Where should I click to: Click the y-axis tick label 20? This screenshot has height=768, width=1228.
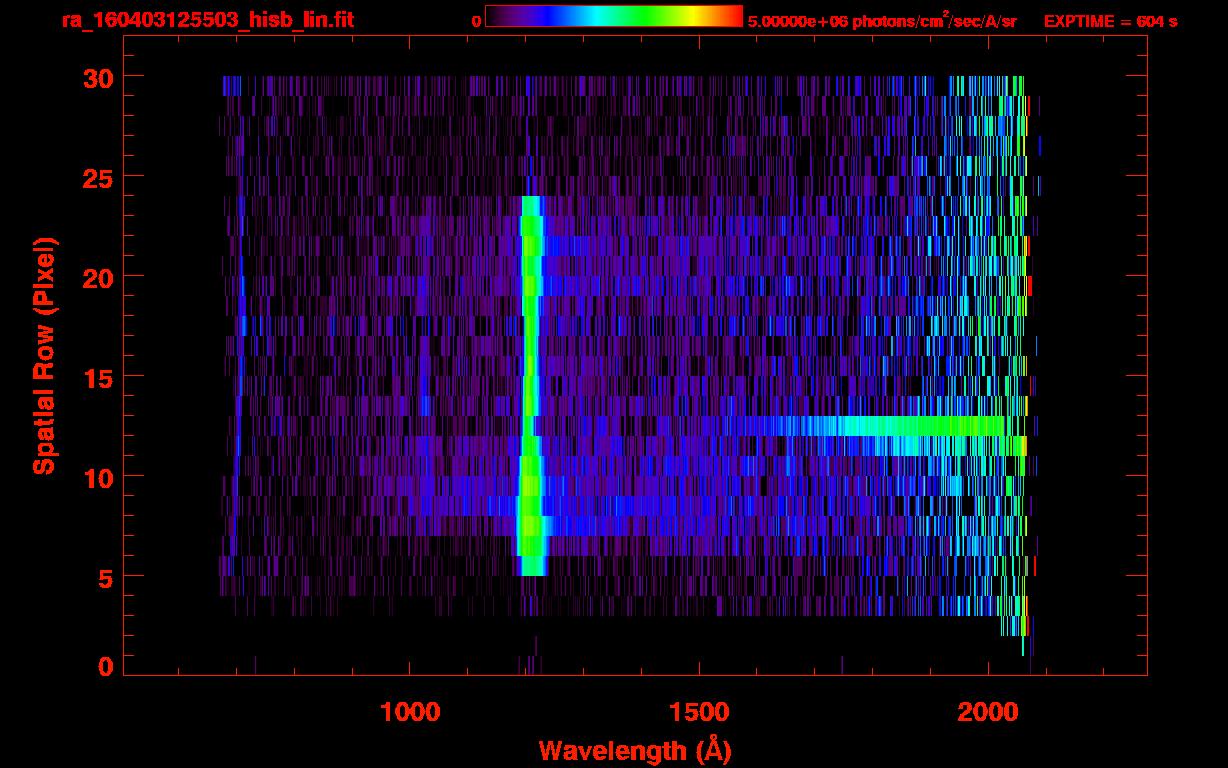pos(98,277)
